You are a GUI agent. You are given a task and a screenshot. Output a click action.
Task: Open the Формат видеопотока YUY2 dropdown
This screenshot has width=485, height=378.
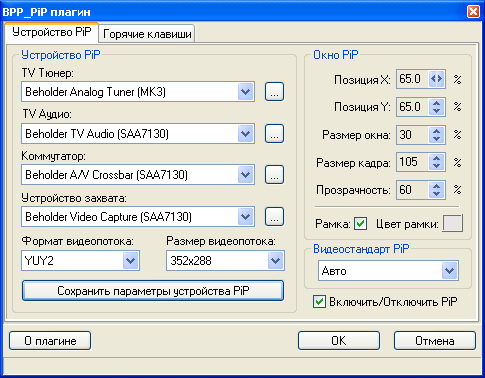pyautogui.click(x=130, y=261)
